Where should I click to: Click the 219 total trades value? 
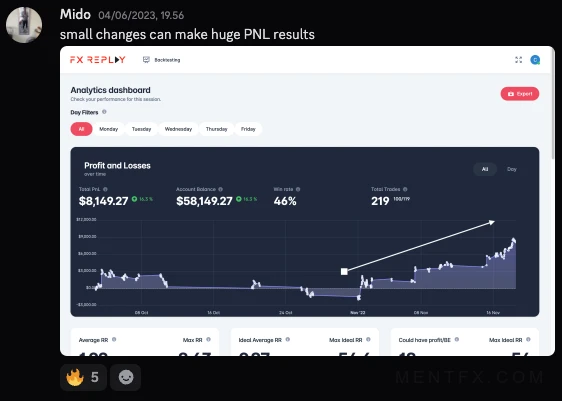click(380, 201)
